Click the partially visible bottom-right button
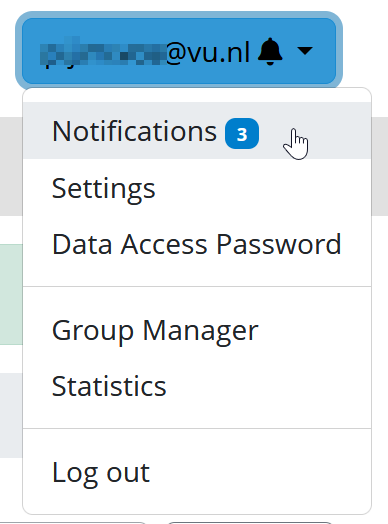 [250, 522]
